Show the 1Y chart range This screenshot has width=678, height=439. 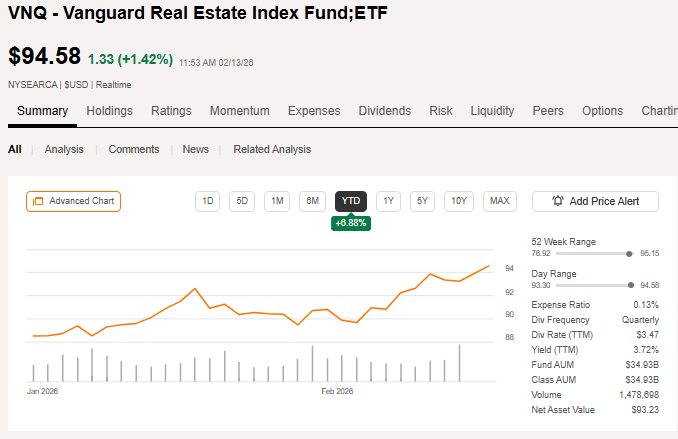pyautogui.click(x=388, y=201)
